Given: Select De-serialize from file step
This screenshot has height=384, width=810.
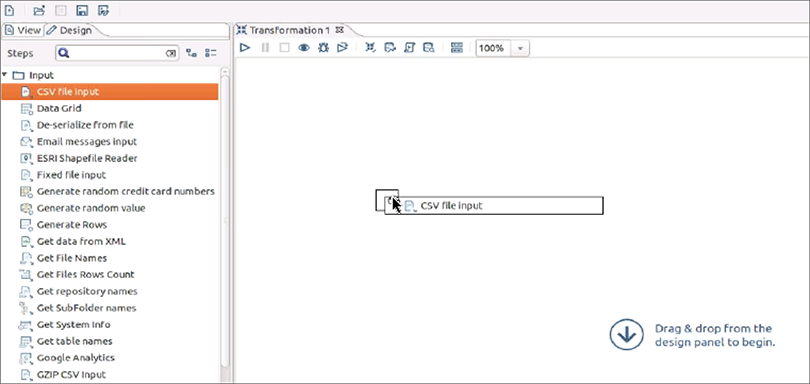Looking at the screenshot, I should click(x=85, y=125).
